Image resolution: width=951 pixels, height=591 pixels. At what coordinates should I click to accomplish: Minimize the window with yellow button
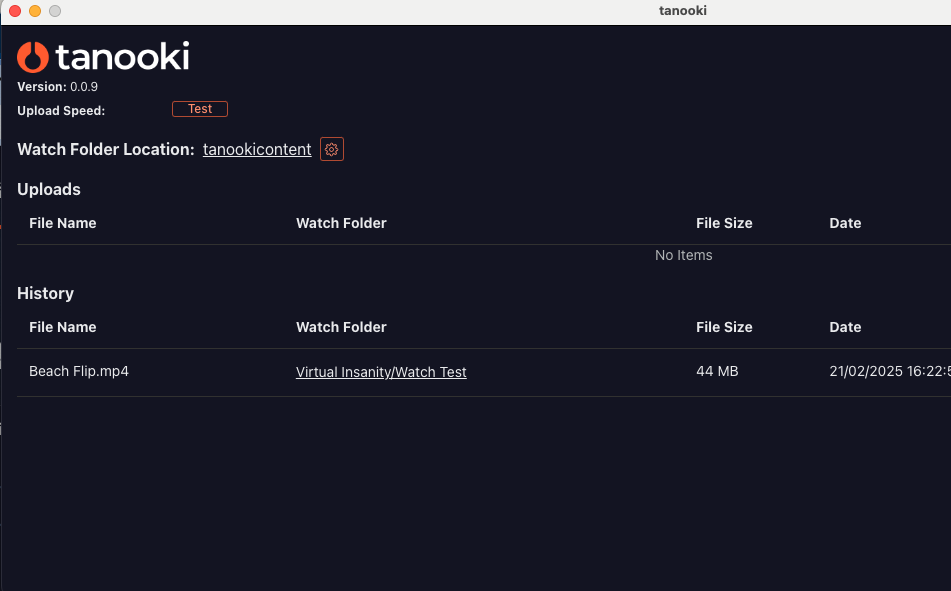coord(35,11)
